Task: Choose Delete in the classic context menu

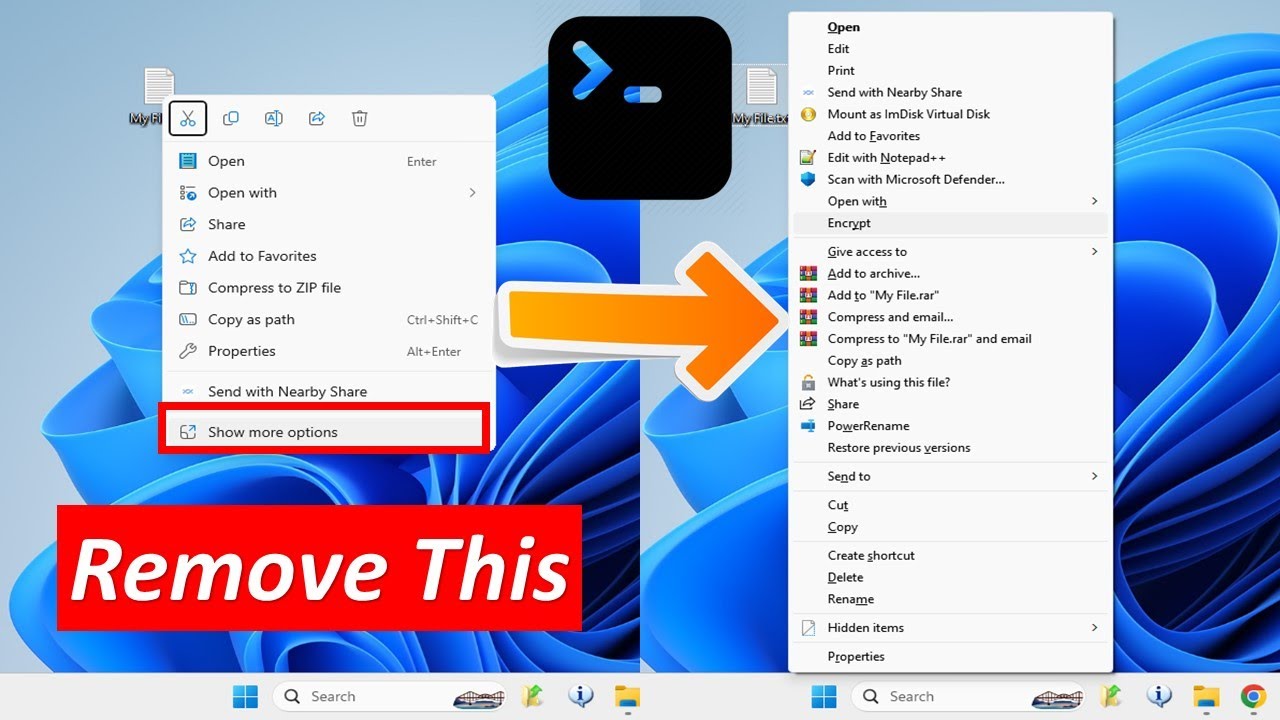Action: pos(950,578)
